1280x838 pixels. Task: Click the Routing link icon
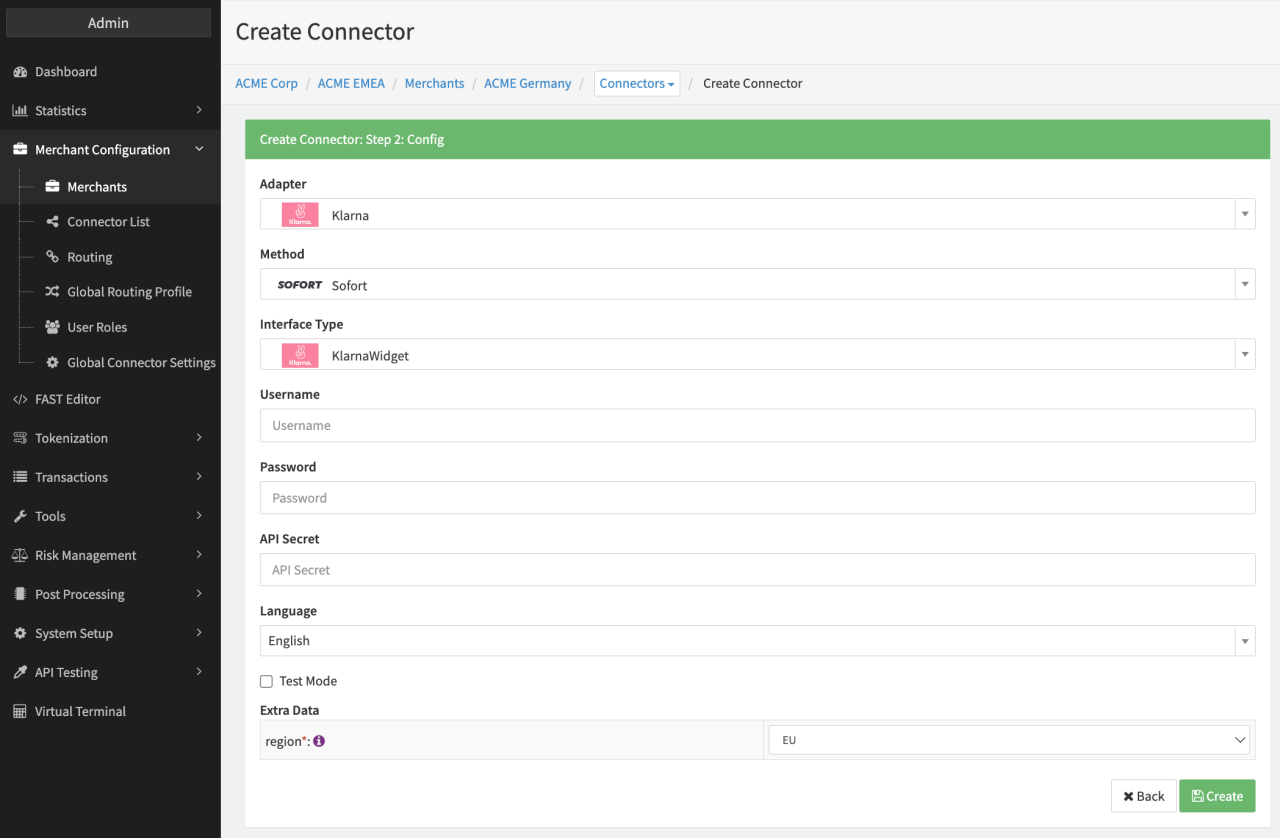click(53, 257)
